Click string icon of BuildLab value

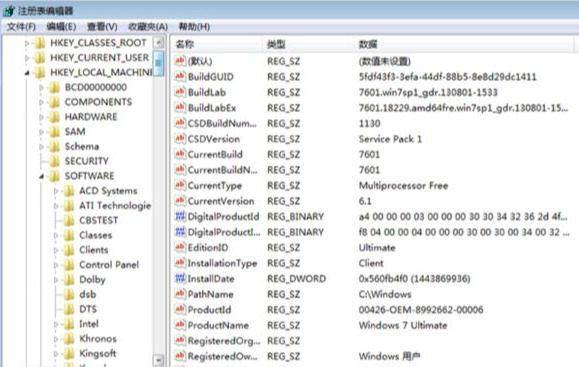pos(180,92)
